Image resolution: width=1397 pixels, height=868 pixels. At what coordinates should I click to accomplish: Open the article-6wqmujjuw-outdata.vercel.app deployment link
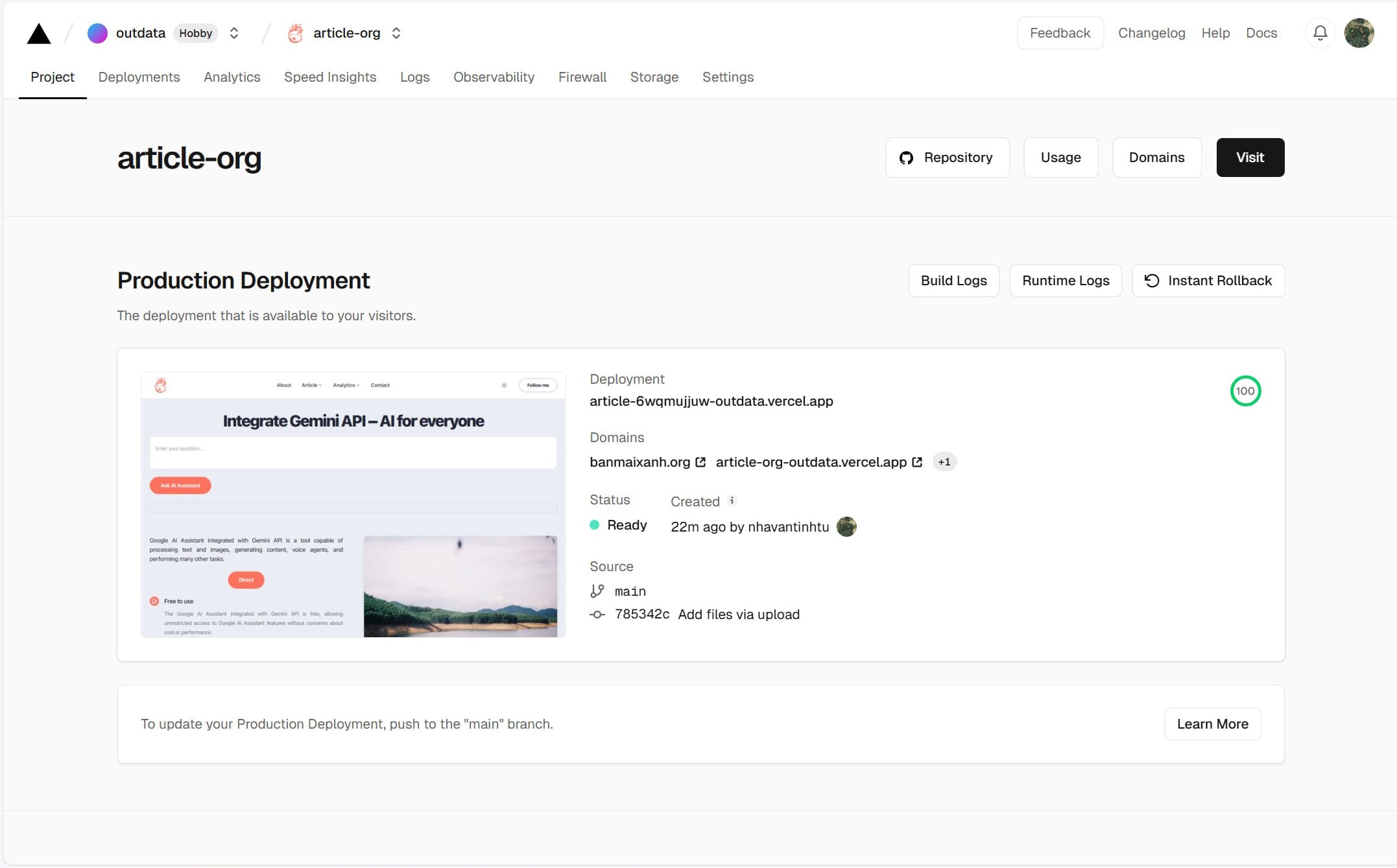pyautogui.click(x=711, y=401)
